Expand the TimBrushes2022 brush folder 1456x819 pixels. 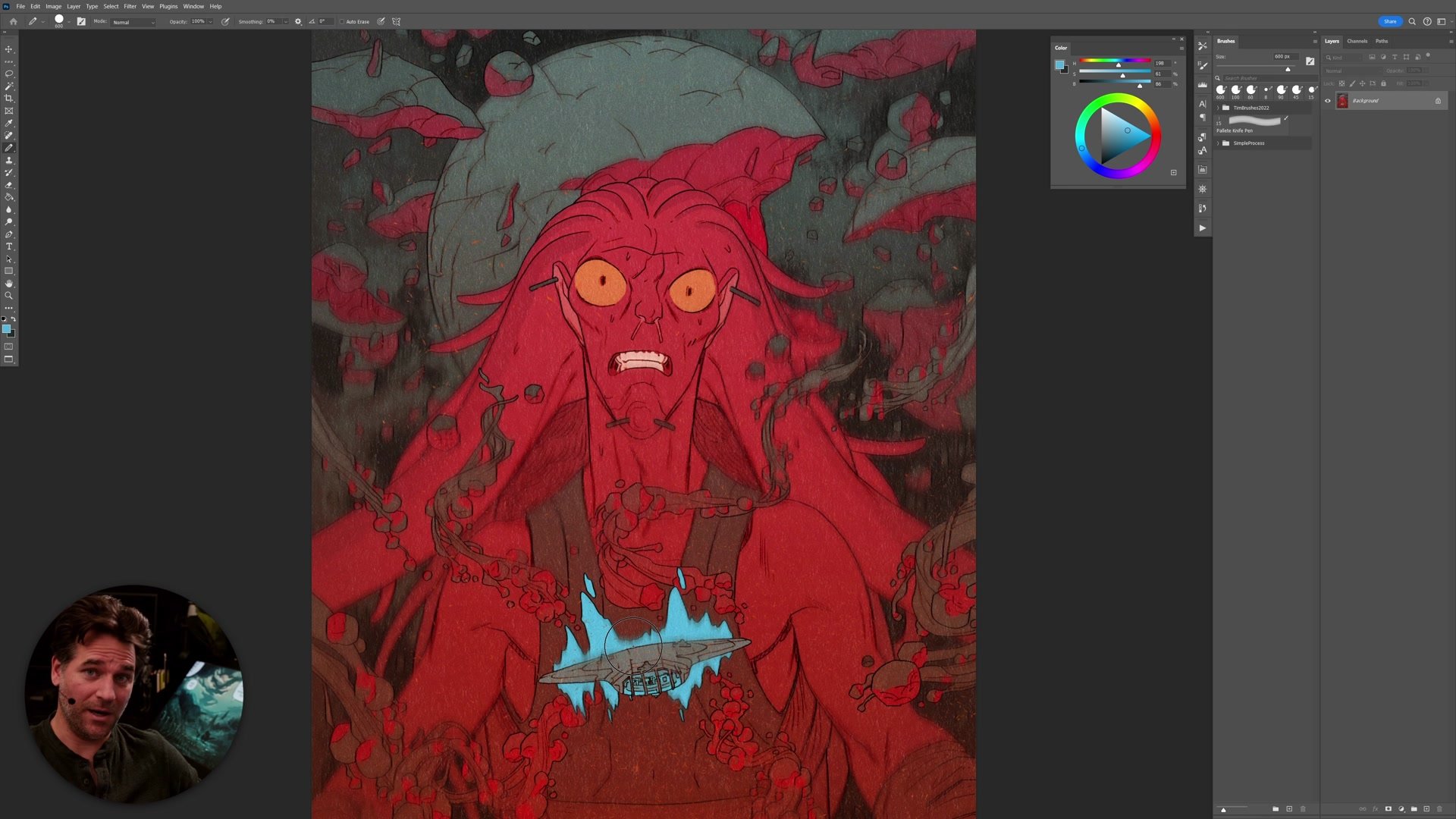[x=1219, y=108]
